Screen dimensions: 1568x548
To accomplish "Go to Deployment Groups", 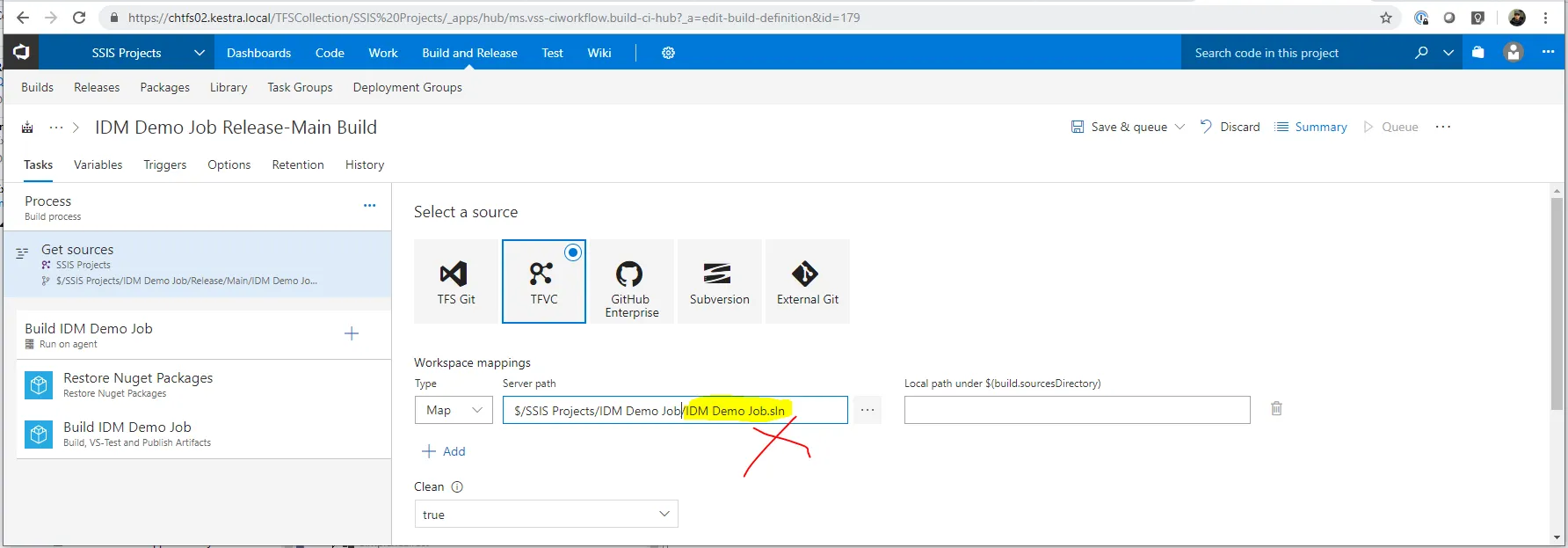I will pos(407,87).
